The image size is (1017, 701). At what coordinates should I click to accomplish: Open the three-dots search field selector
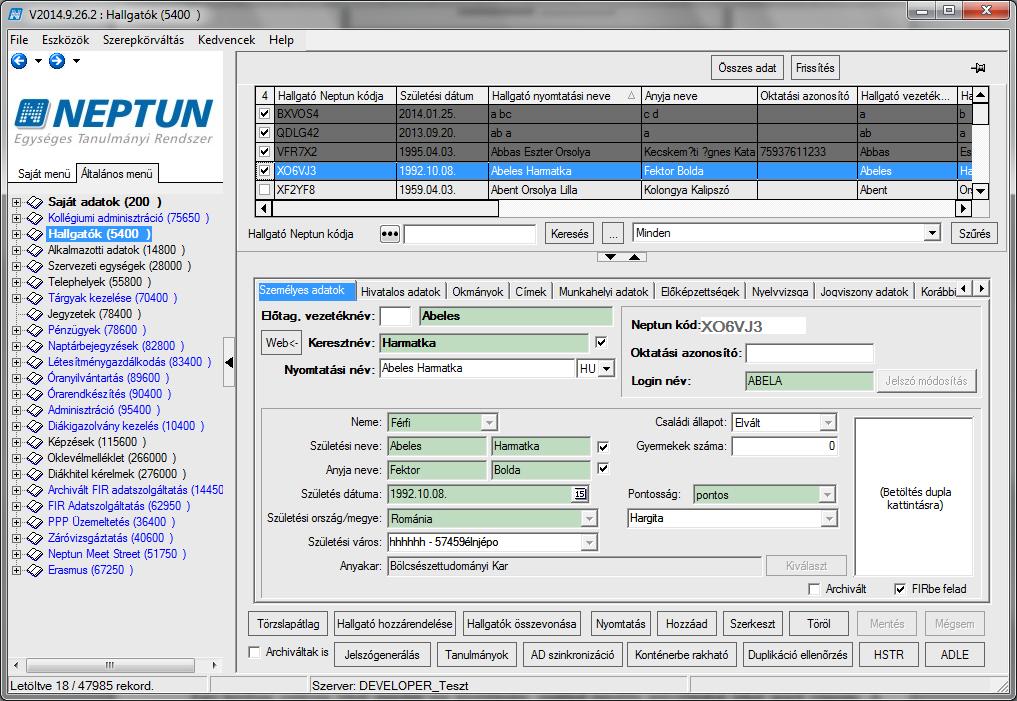(x=389, y=233)
